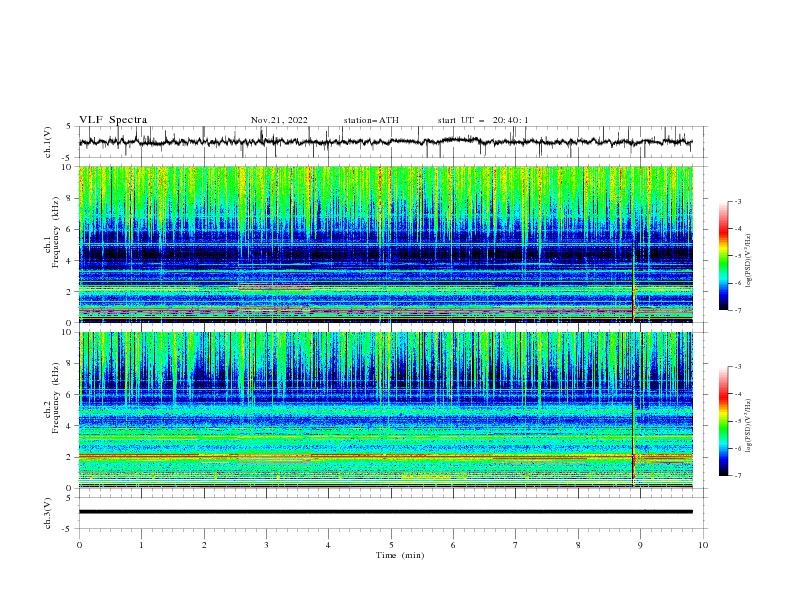The image size is (792, 612).
Task: Click the time axis tick label '0'
Action: 79,545
